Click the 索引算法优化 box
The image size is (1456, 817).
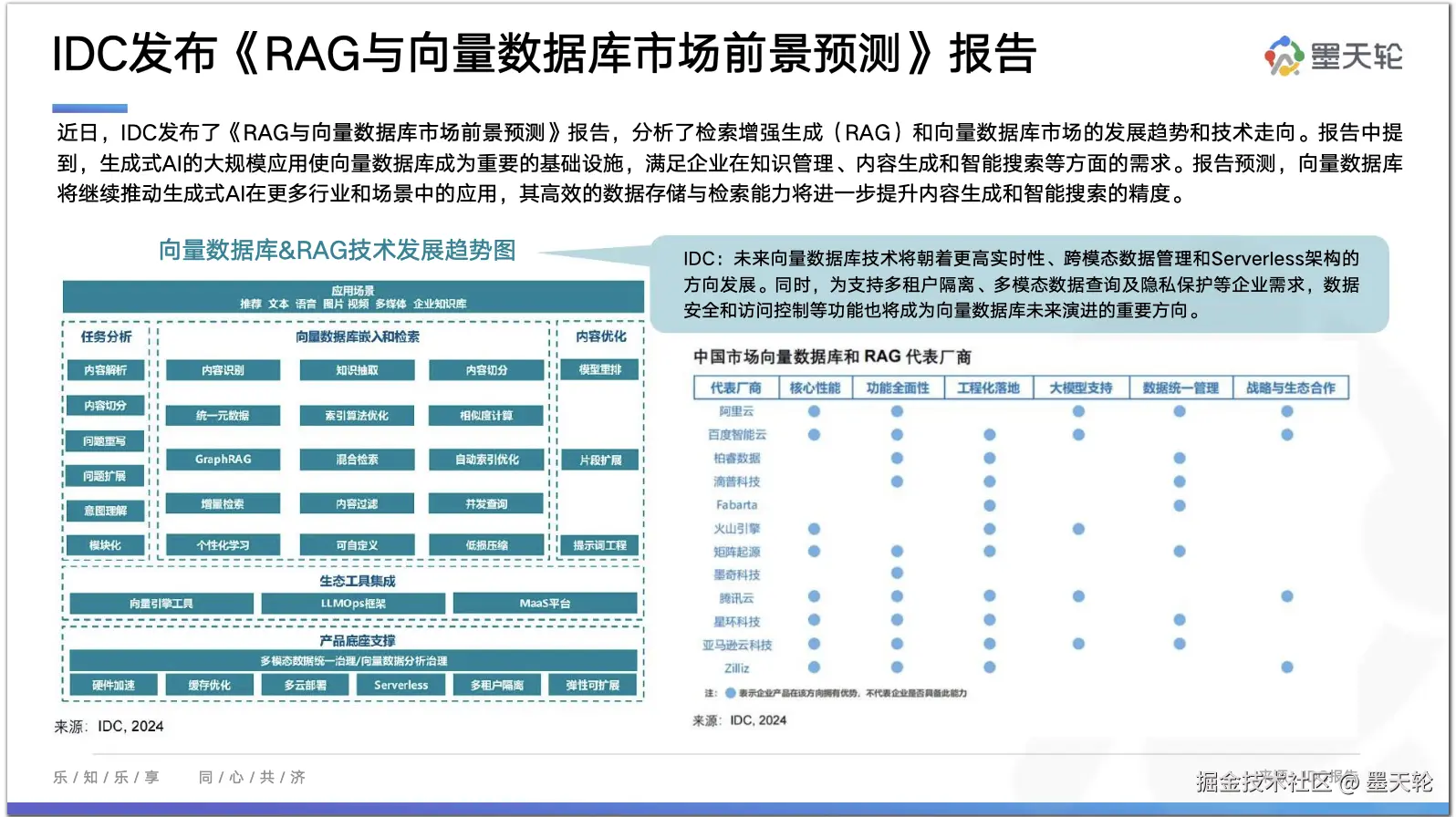(x=357, y=416)
